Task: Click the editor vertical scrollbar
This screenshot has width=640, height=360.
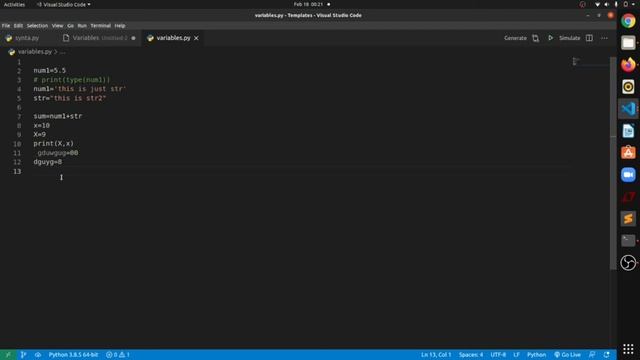Action: pos(613,163)
